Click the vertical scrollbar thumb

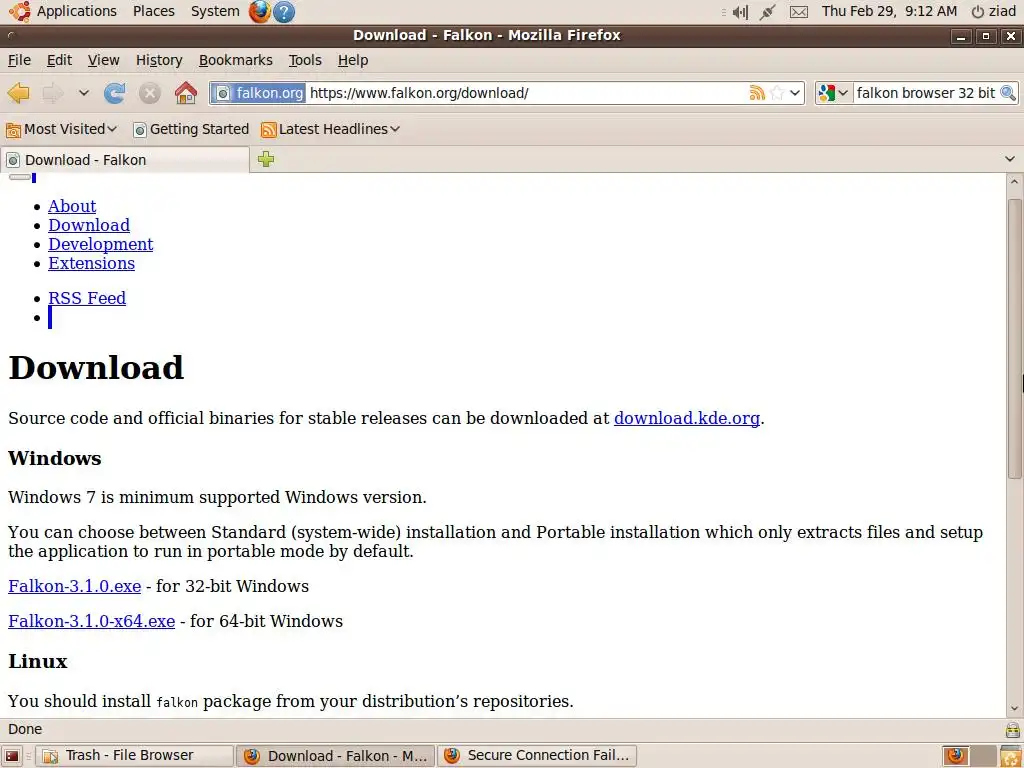(x=1014, y=338)
